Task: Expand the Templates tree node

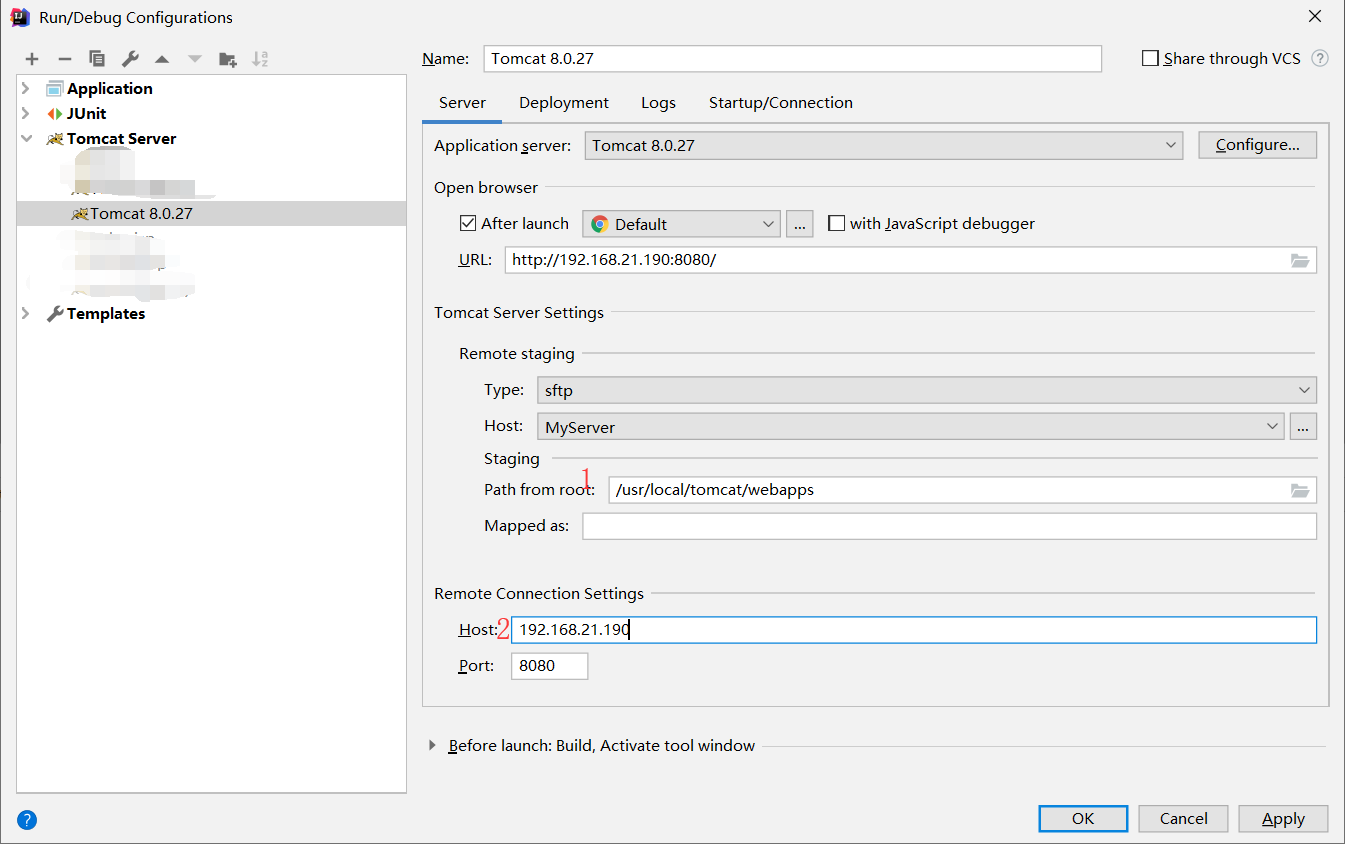Action: click(26, 313)
